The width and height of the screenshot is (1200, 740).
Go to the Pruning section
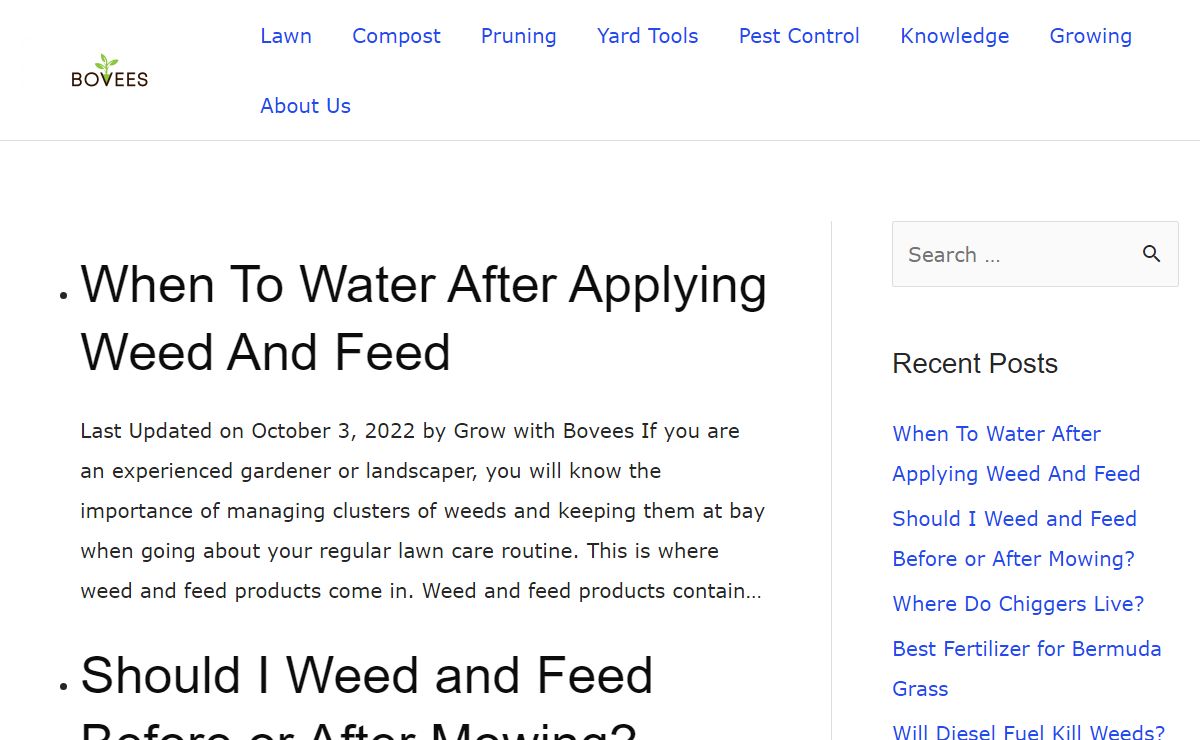(519, 36)
